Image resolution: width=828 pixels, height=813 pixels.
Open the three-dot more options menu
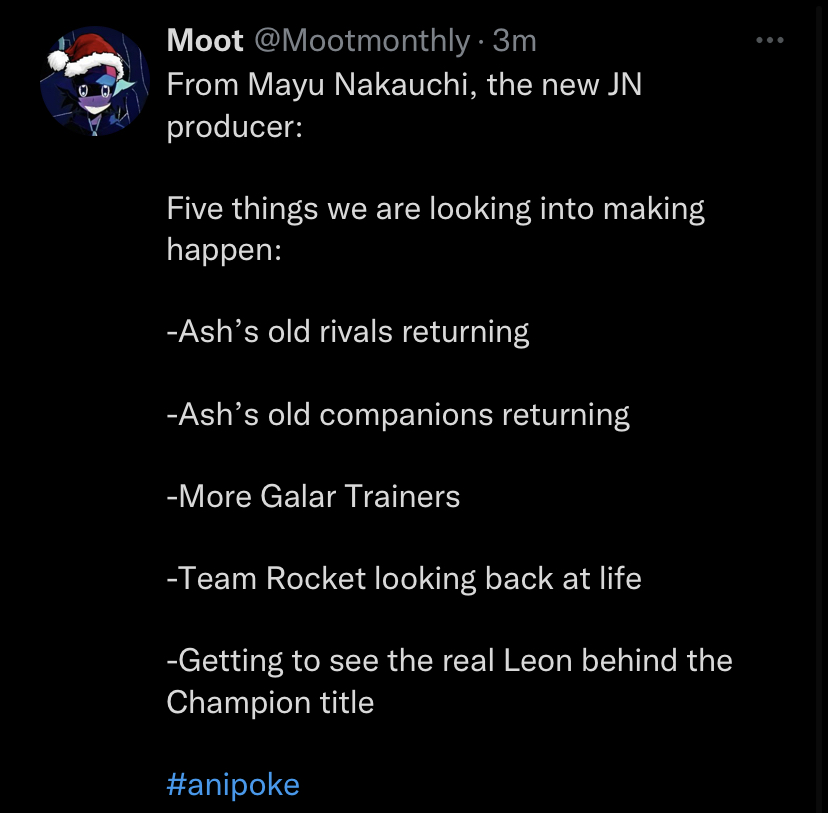click(x=769, y=40)
